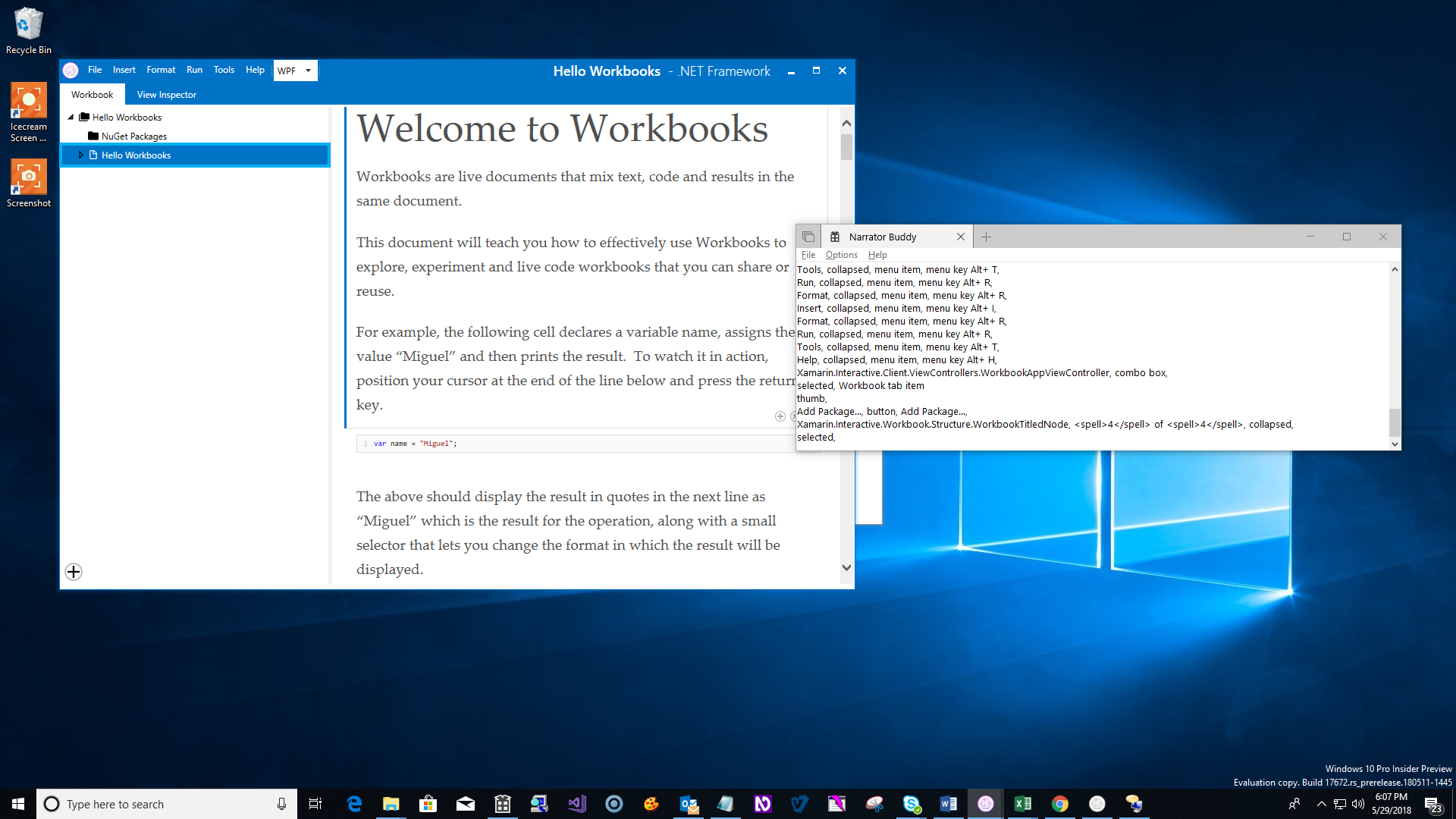The width and height of the screenshot is (1456, 819).
Task: Click the Windows search box
Action: click(167, 804)
